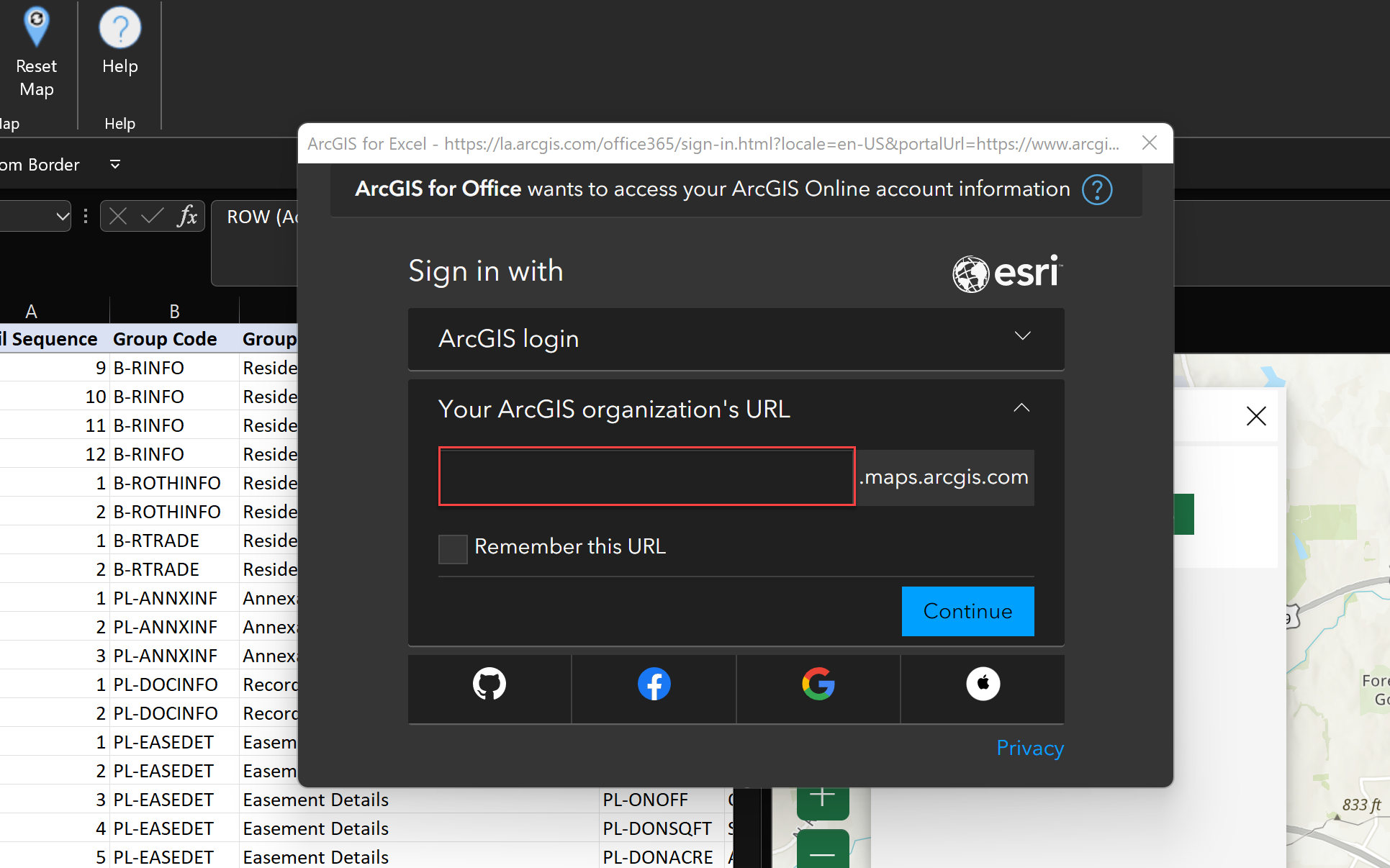
Task: Open the access information help question mark
Action: click(x=1096, y=189)
